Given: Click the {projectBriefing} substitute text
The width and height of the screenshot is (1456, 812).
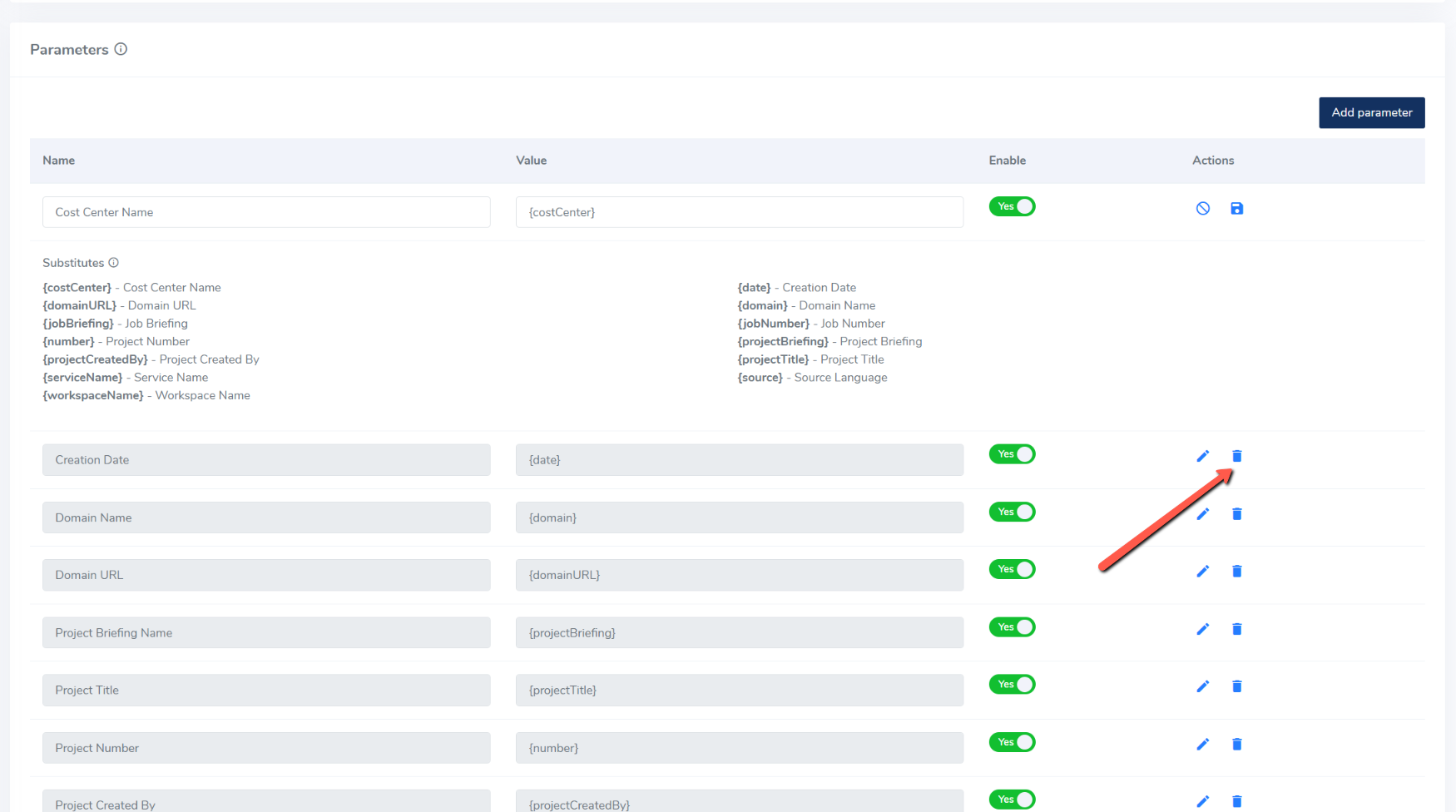Looking at the screenshot, I should pos(830,342).
